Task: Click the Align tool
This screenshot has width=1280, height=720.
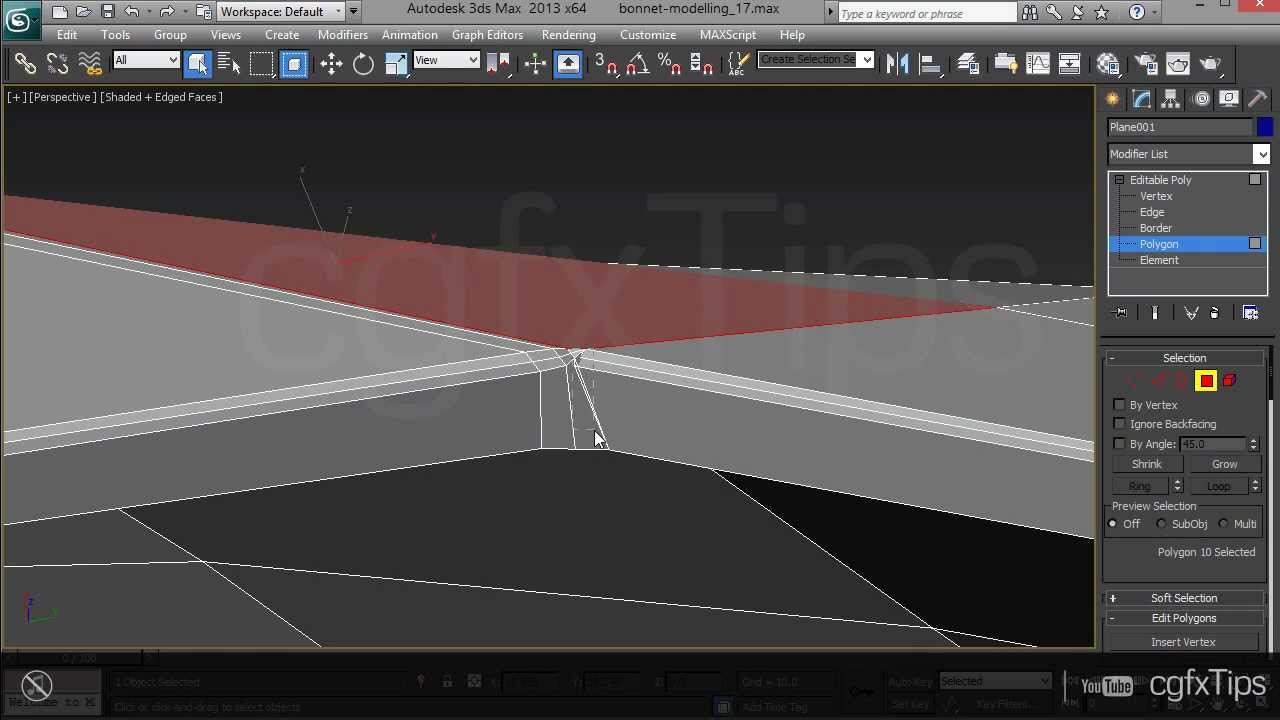Action: tap(929, 64)
